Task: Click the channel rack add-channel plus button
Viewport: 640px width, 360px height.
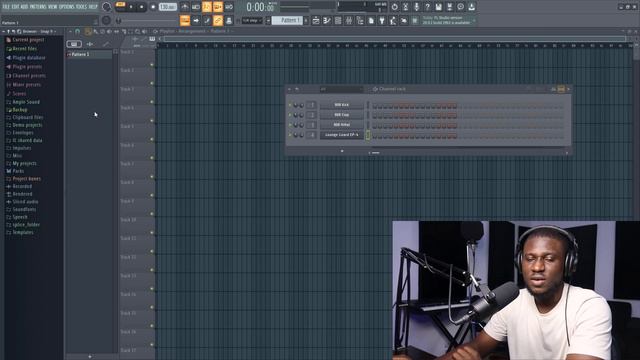Action: [x=342, y=151]
